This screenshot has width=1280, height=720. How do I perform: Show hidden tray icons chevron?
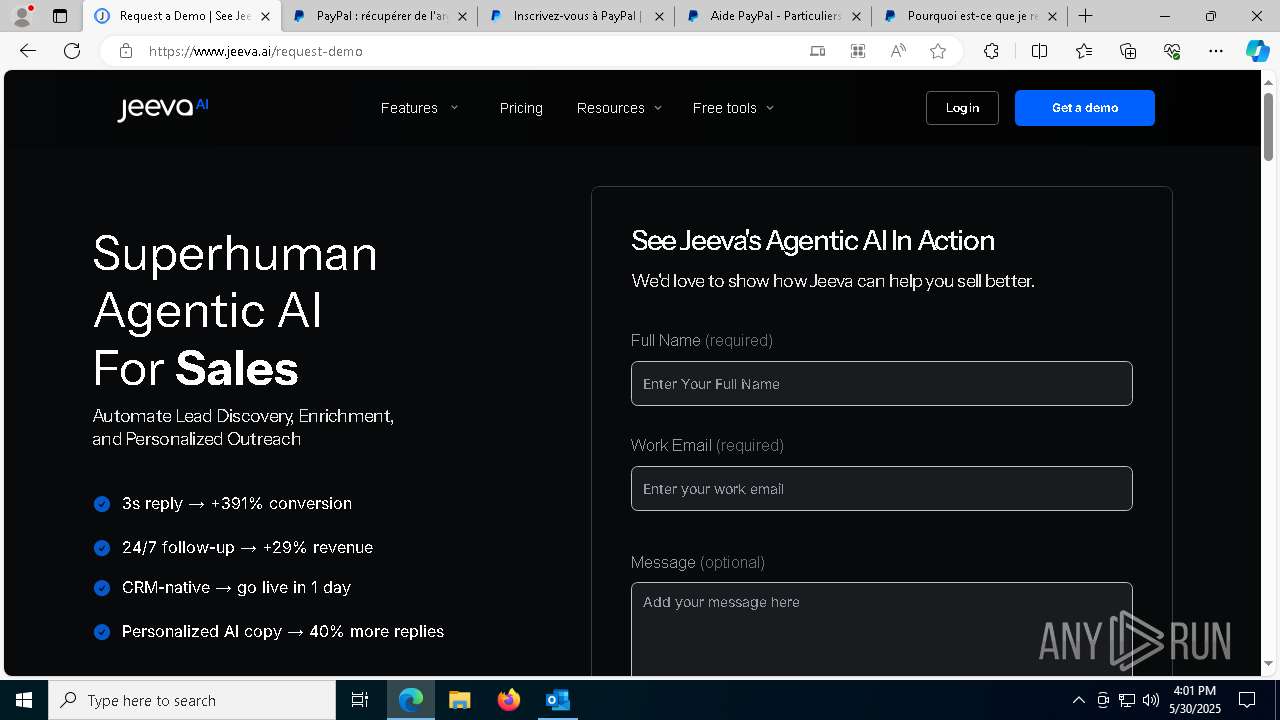tap(1078, 700)
